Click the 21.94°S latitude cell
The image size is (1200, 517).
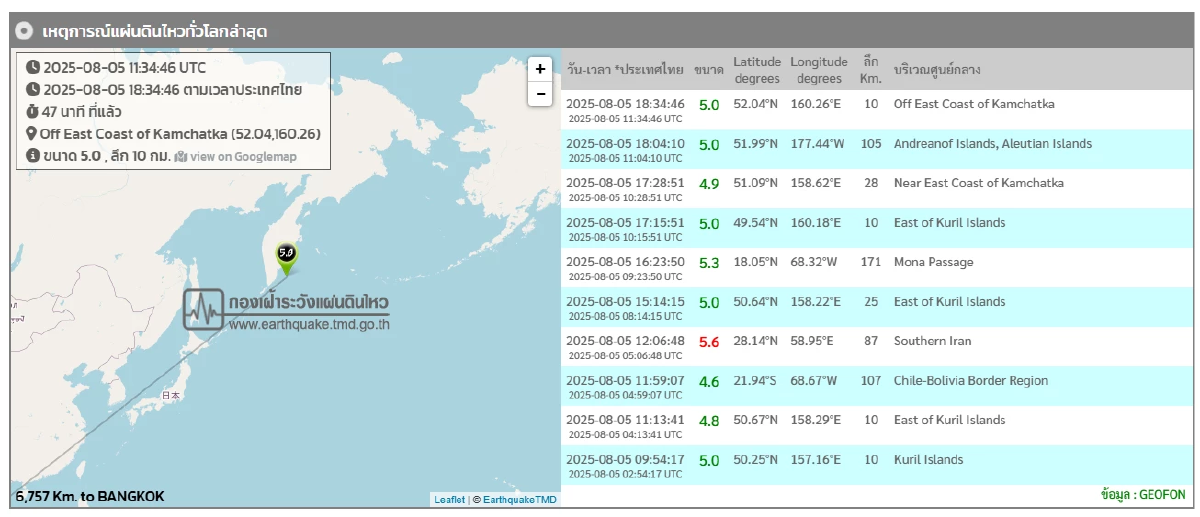[x=757, y=381]
